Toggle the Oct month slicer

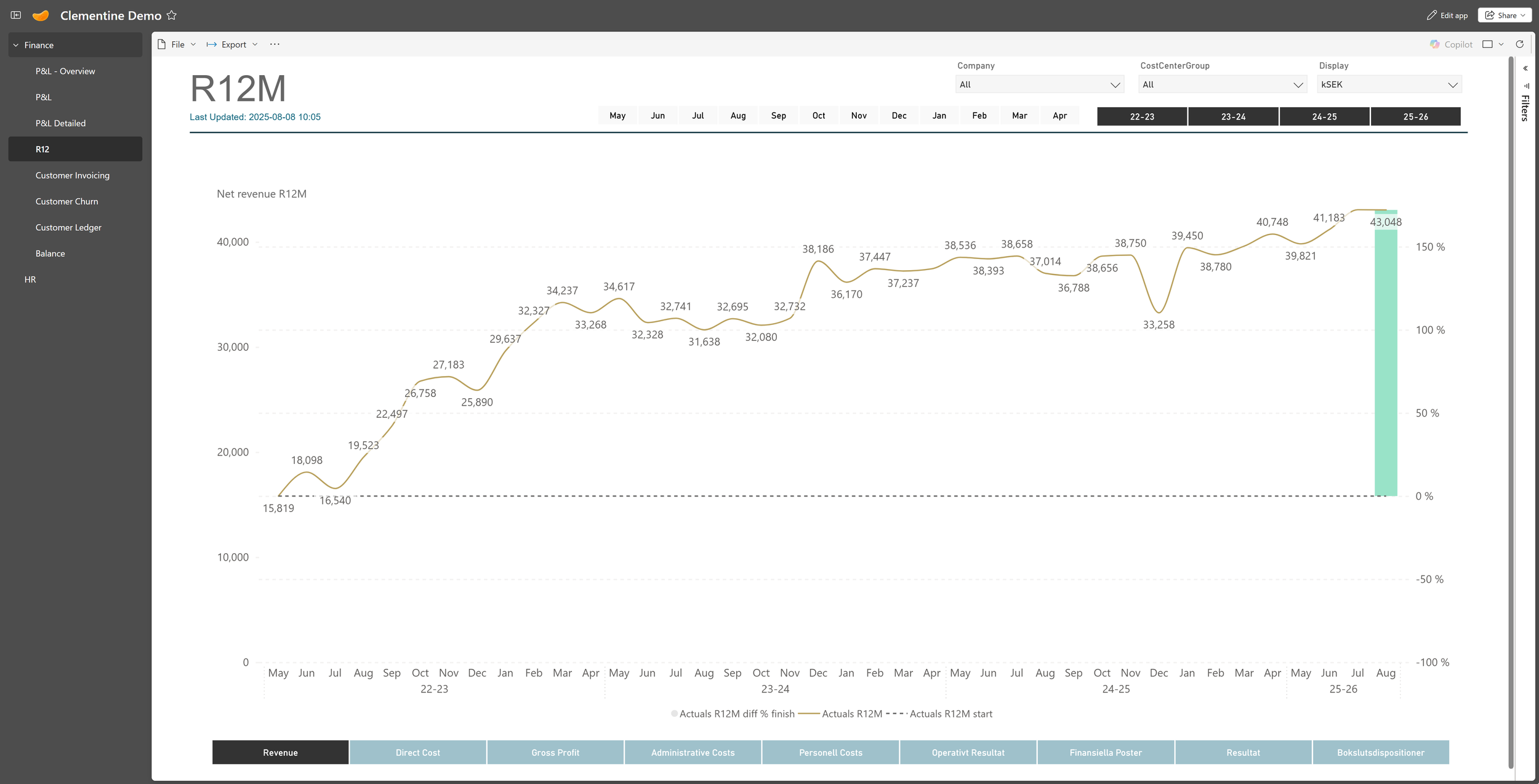(818, 116)
